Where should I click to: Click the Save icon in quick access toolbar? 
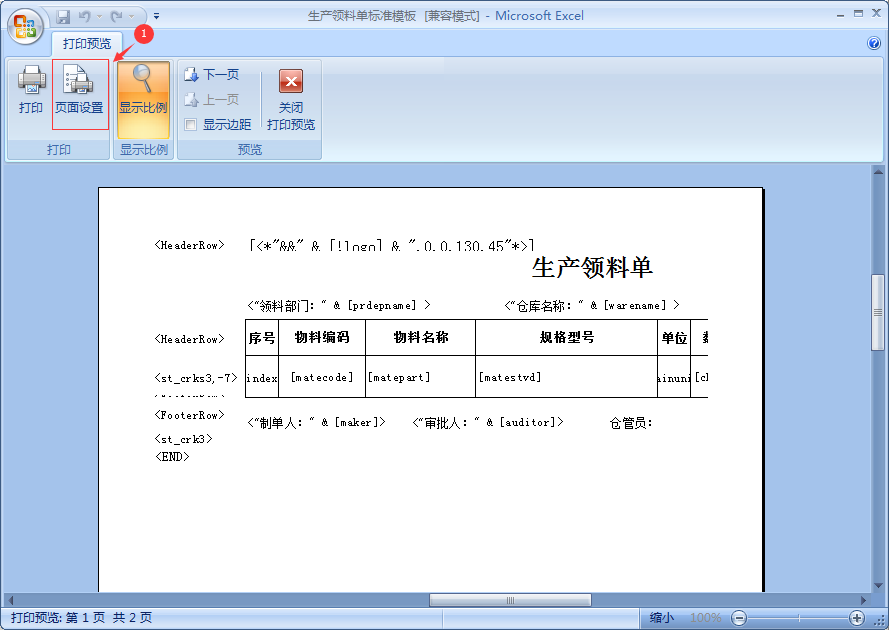(x=63, y=16)
